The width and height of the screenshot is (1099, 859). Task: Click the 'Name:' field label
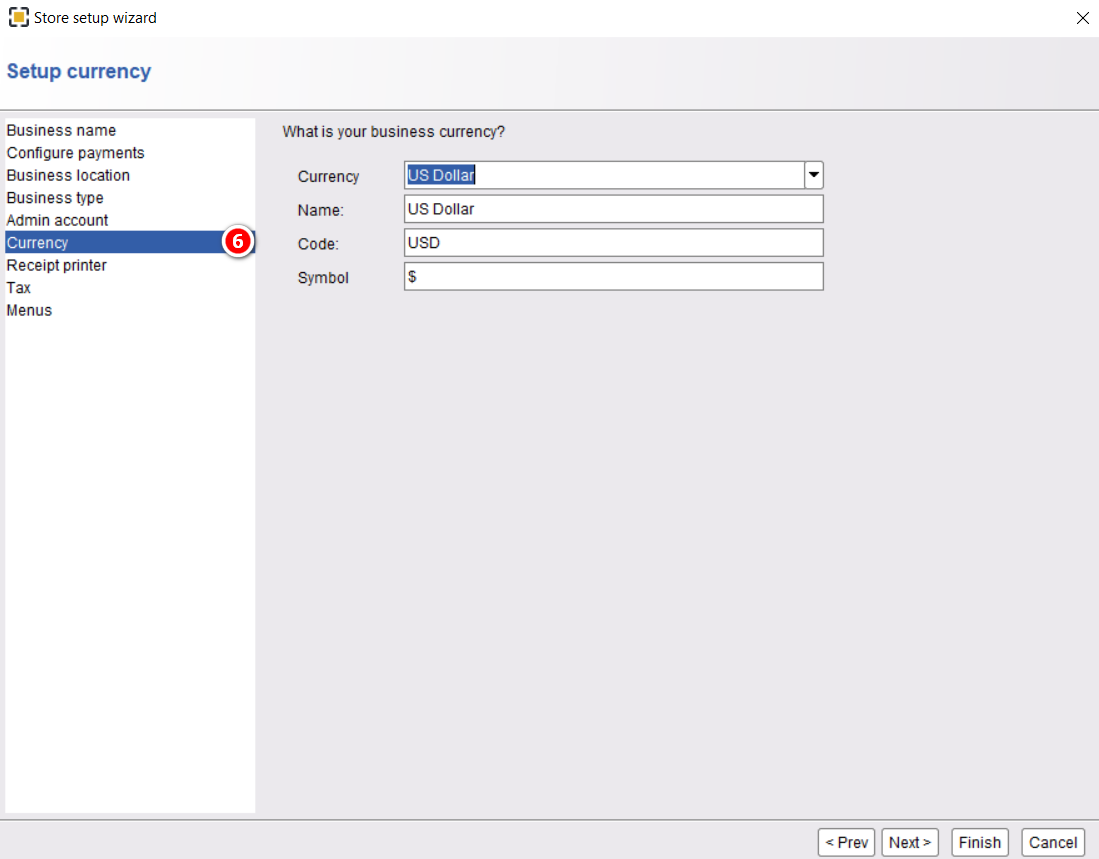pyautogui.click(x=320, y=210)
